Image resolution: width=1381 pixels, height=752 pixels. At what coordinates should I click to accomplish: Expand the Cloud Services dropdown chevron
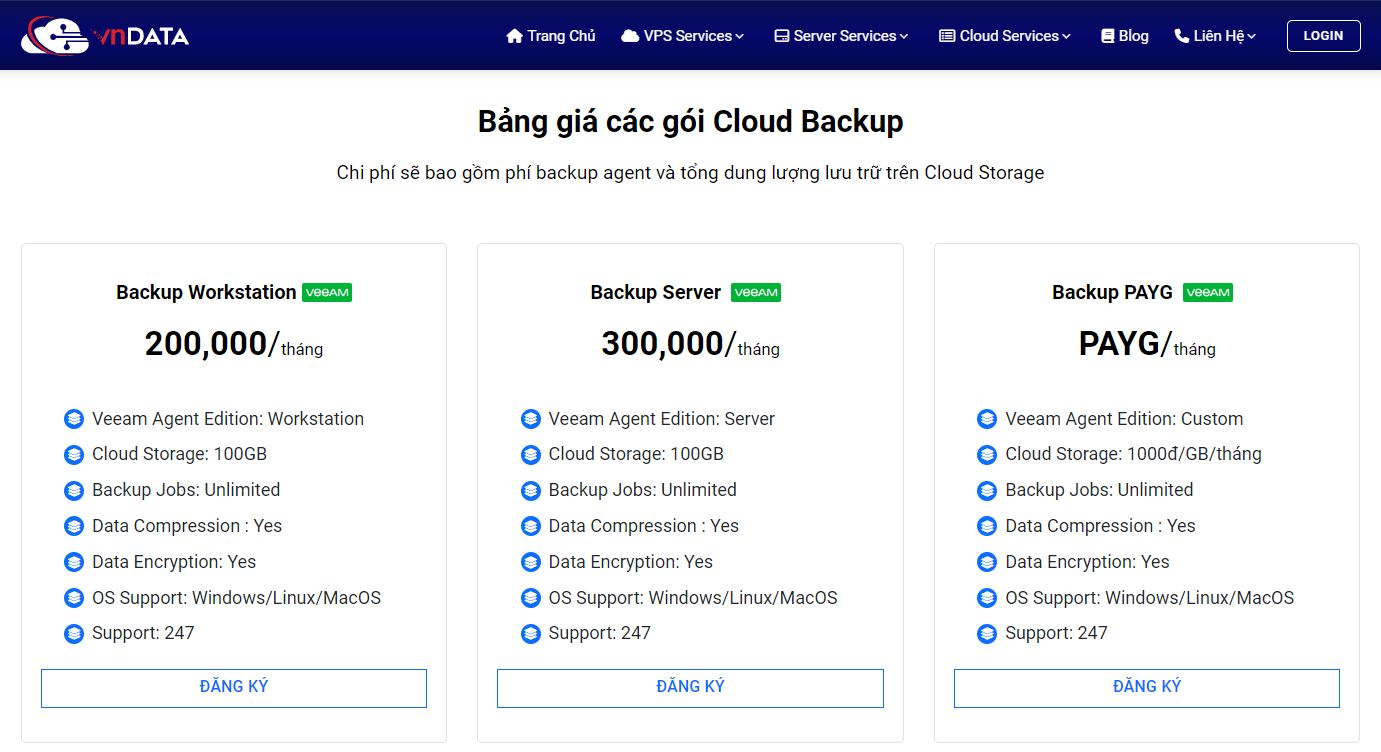pos(1066,37)
